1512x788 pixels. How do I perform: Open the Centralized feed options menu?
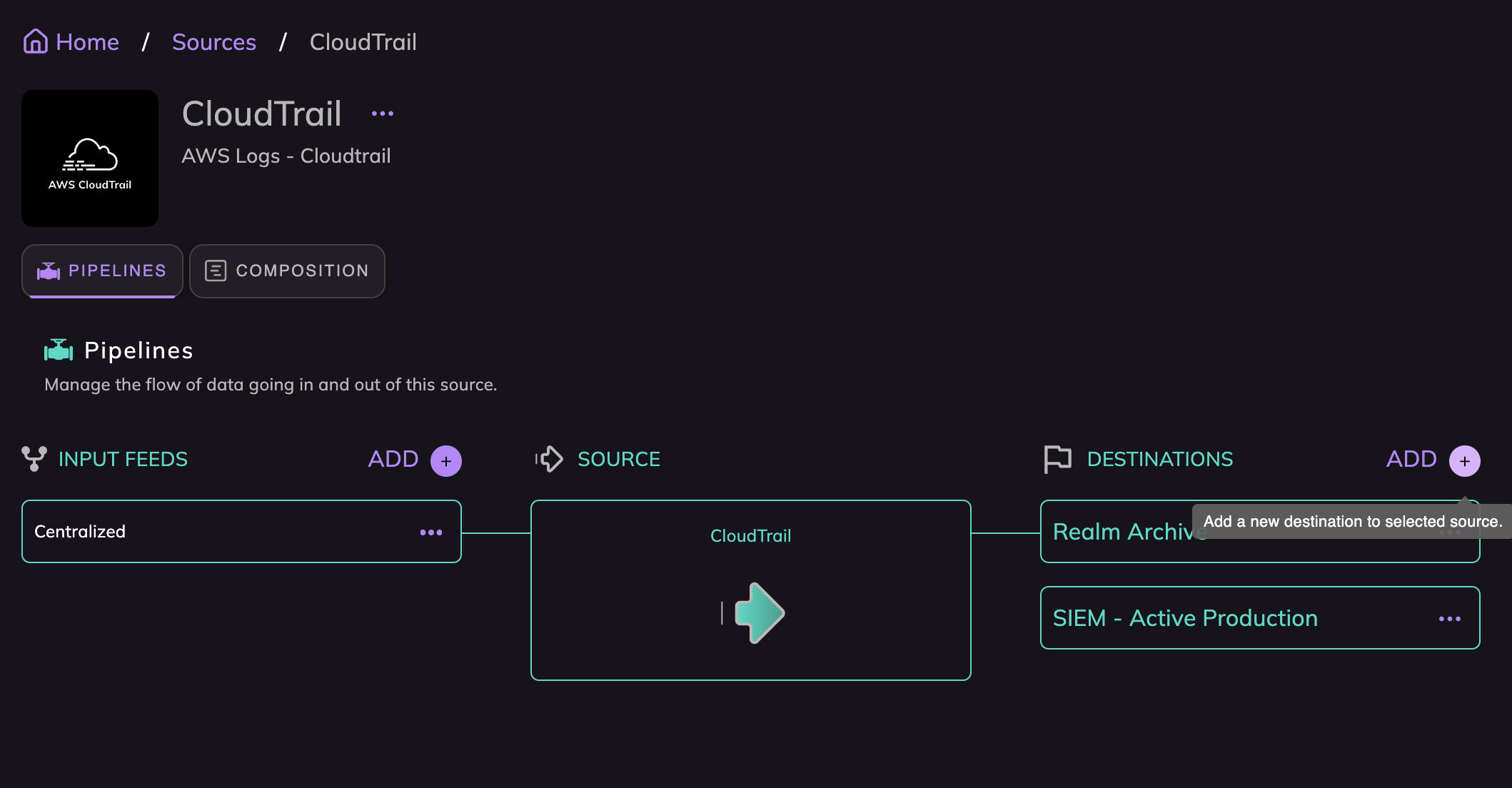[431, 532]
